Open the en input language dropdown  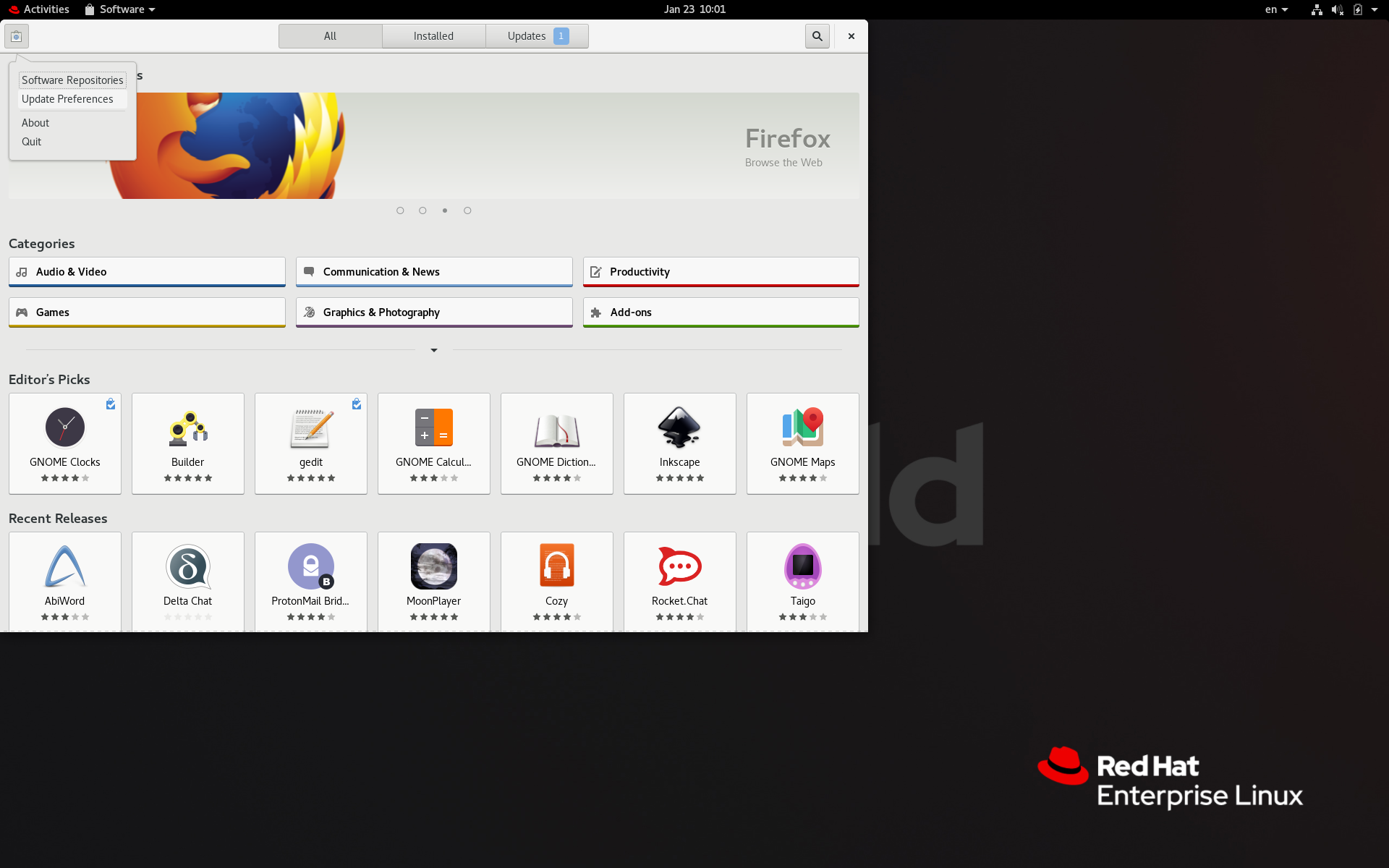[1277, 9]
